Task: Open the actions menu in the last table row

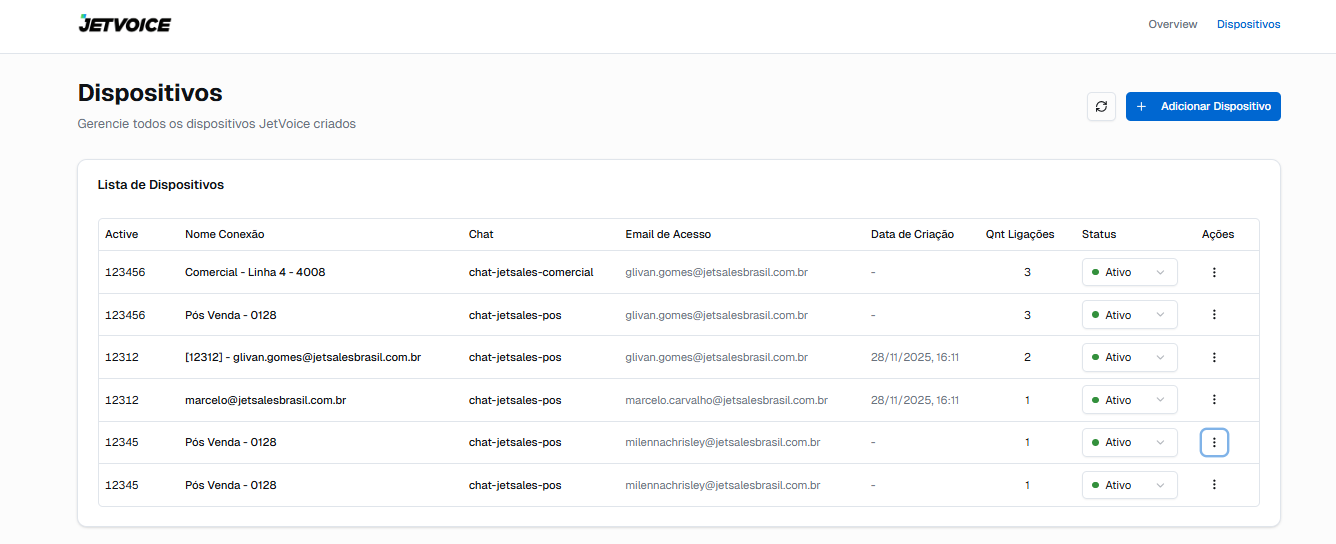Action: click(x=1214, y=485)
